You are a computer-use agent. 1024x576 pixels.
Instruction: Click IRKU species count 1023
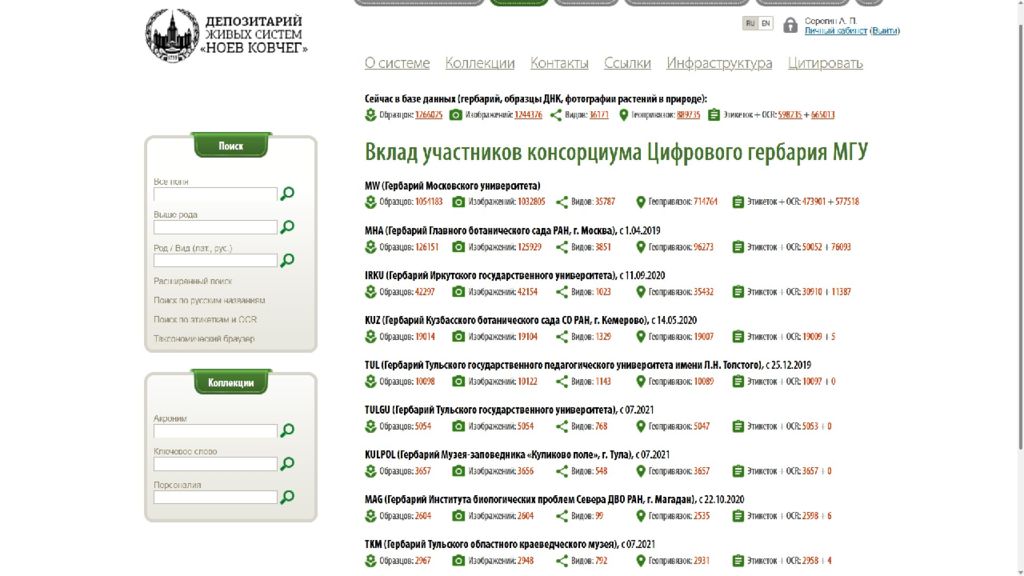(x=603, y=292)
